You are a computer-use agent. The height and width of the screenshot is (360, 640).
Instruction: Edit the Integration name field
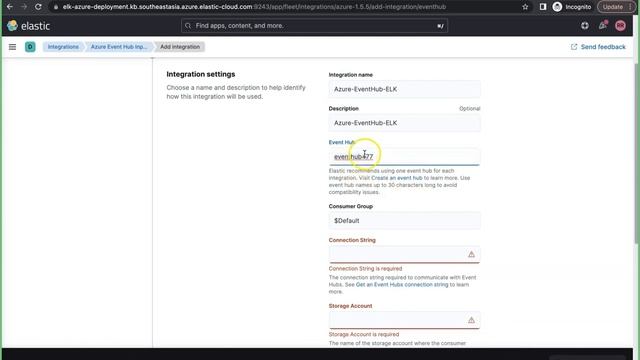(404, 89)
